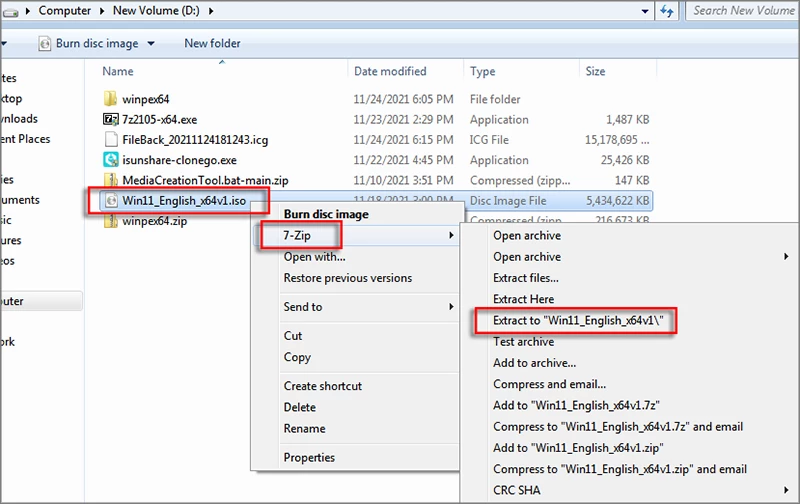Viewport: 800px width, 504px height.
Task: Expand the second Open archive submenu arrow
Action: pyautogui.click(x=786, y=257)
